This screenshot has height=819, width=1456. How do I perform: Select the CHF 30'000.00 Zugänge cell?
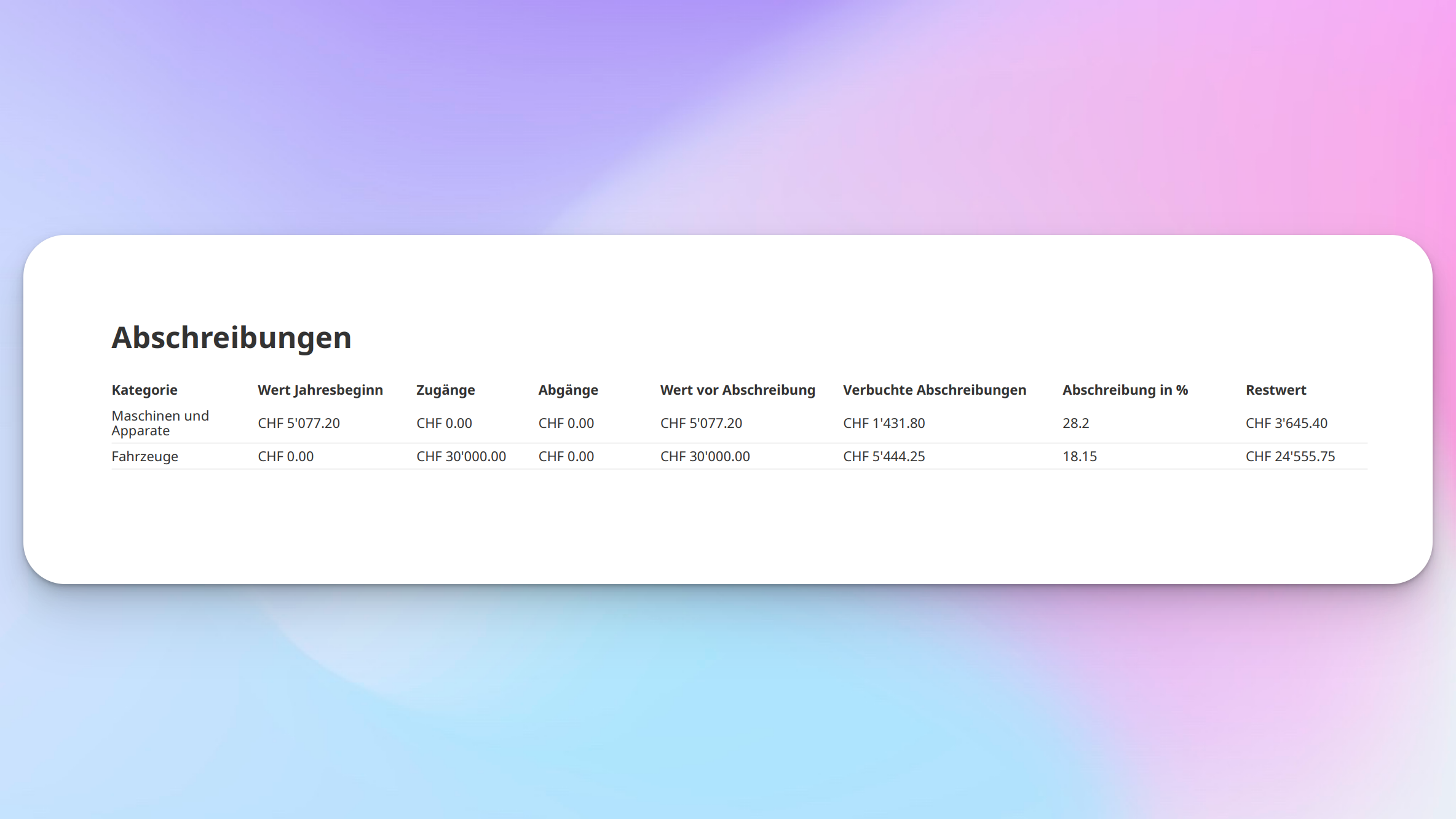pos(461,456)
